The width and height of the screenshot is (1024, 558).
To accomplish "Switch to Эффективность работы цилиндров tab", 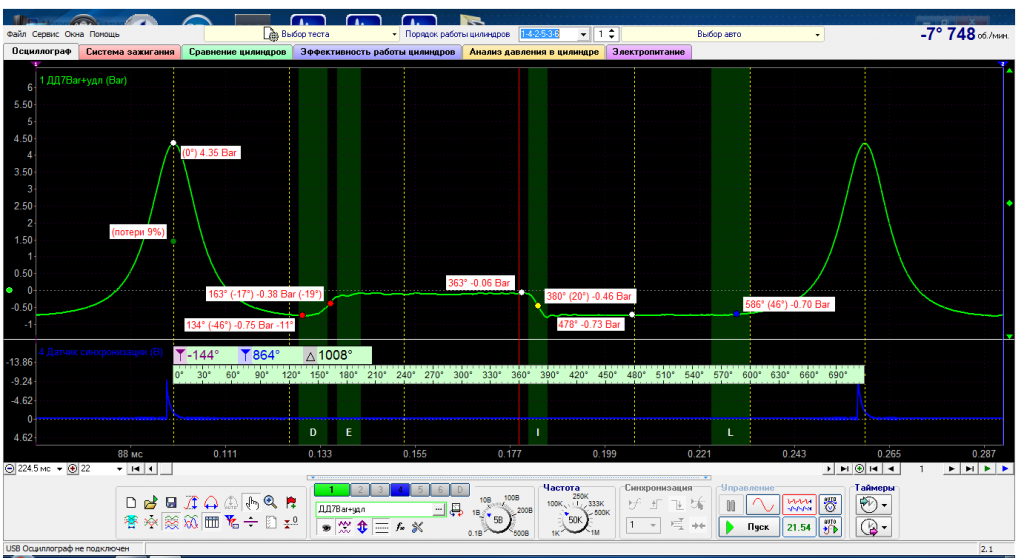I will [x=377, y=52].
